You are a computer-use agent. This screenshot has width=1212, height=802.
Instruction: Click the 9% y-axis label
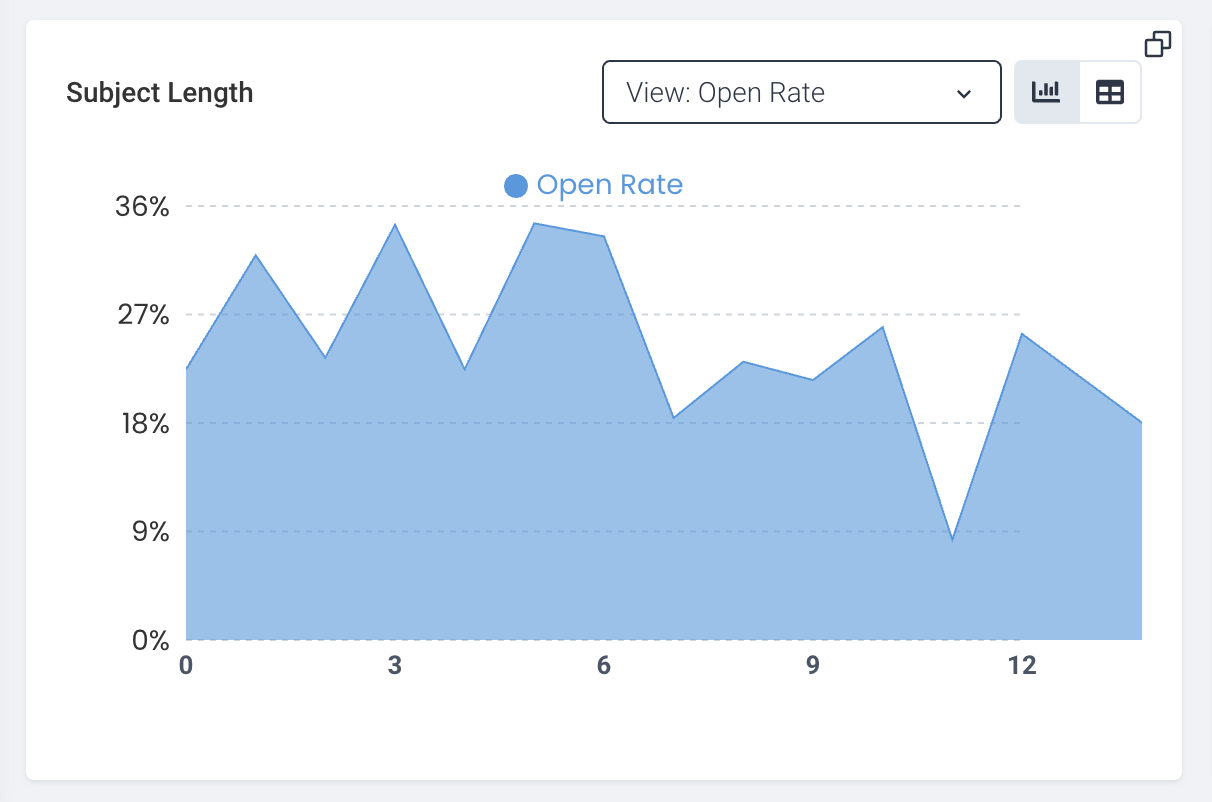pos(149,531)
